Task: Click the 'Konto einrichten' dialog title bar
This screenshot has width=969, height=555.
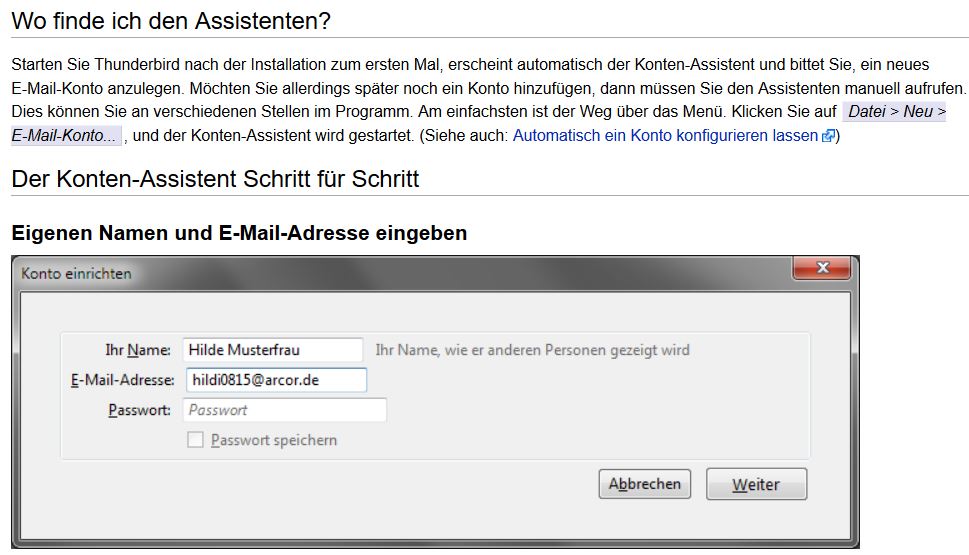Action: point(400,273)
